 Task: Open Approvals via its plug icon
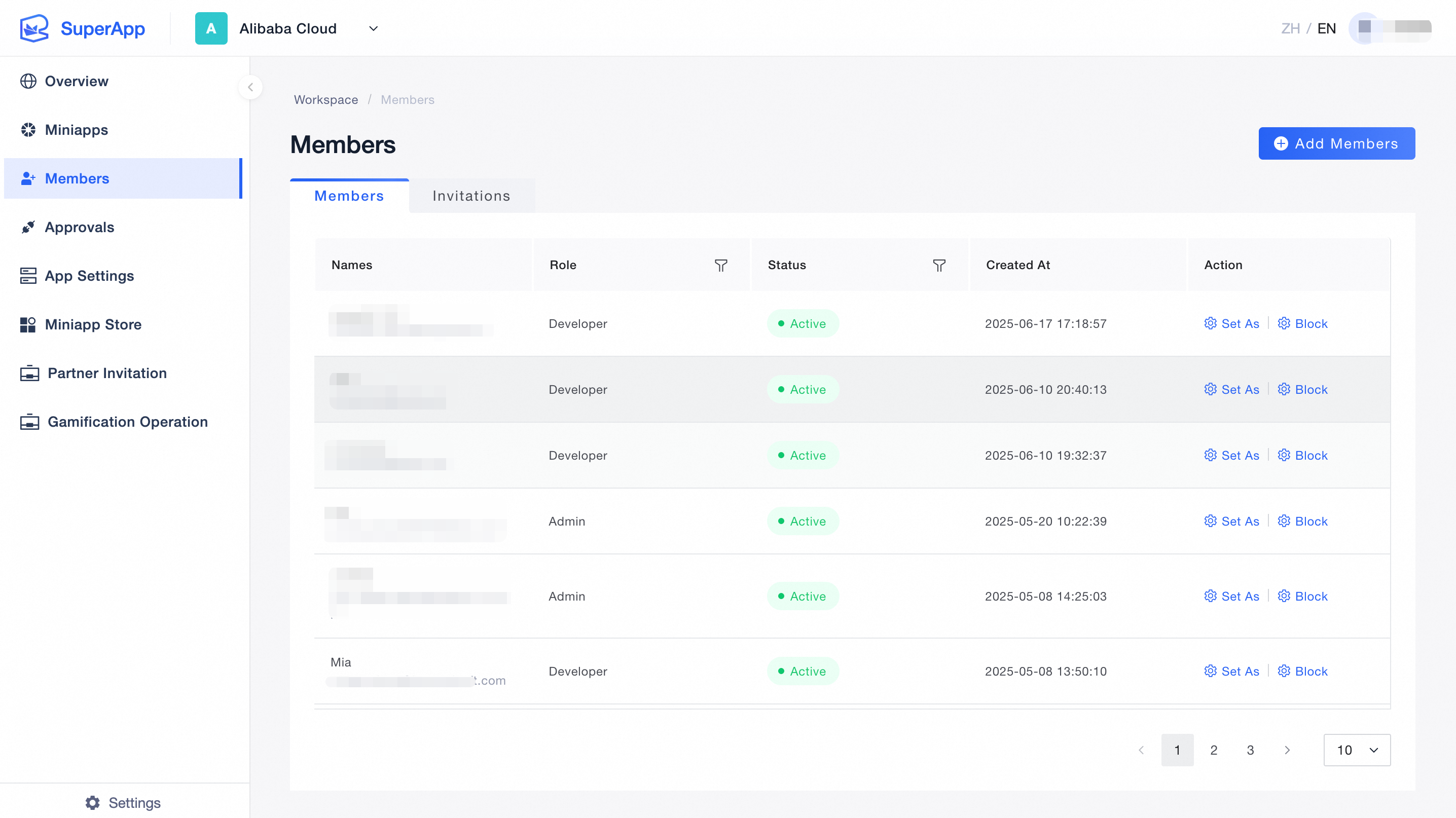click(28, 227)
